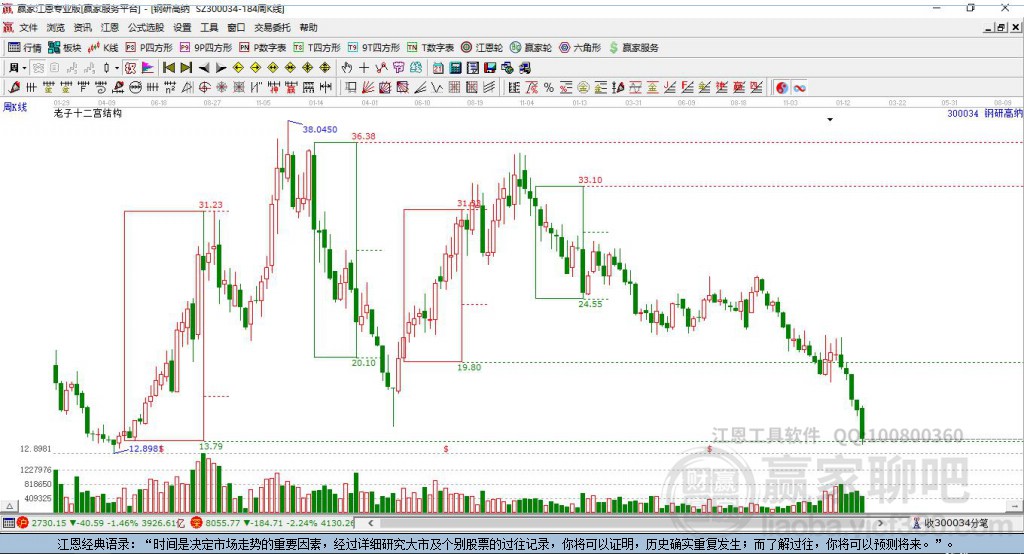Viewport: 1024px width, 554px height.
Task: Open the status bar table grid icon
Action: pos(8,523)
